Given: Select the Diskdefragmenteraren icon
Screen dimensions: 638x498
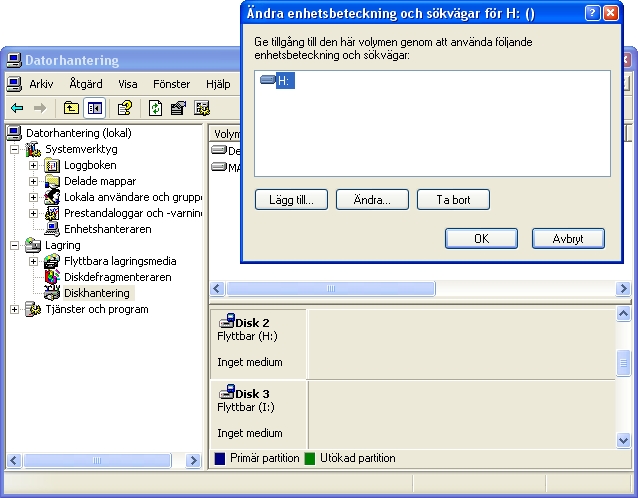Looking at the screenshot, I should [52, 277].
